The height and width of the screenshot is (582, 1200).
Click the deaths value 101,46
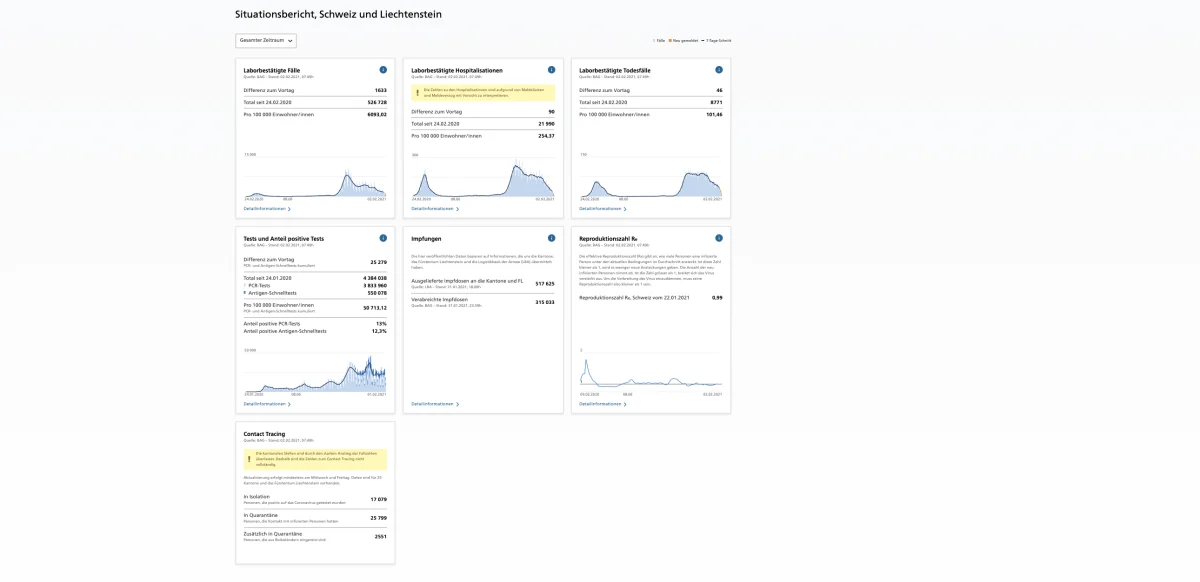point(714,114)
